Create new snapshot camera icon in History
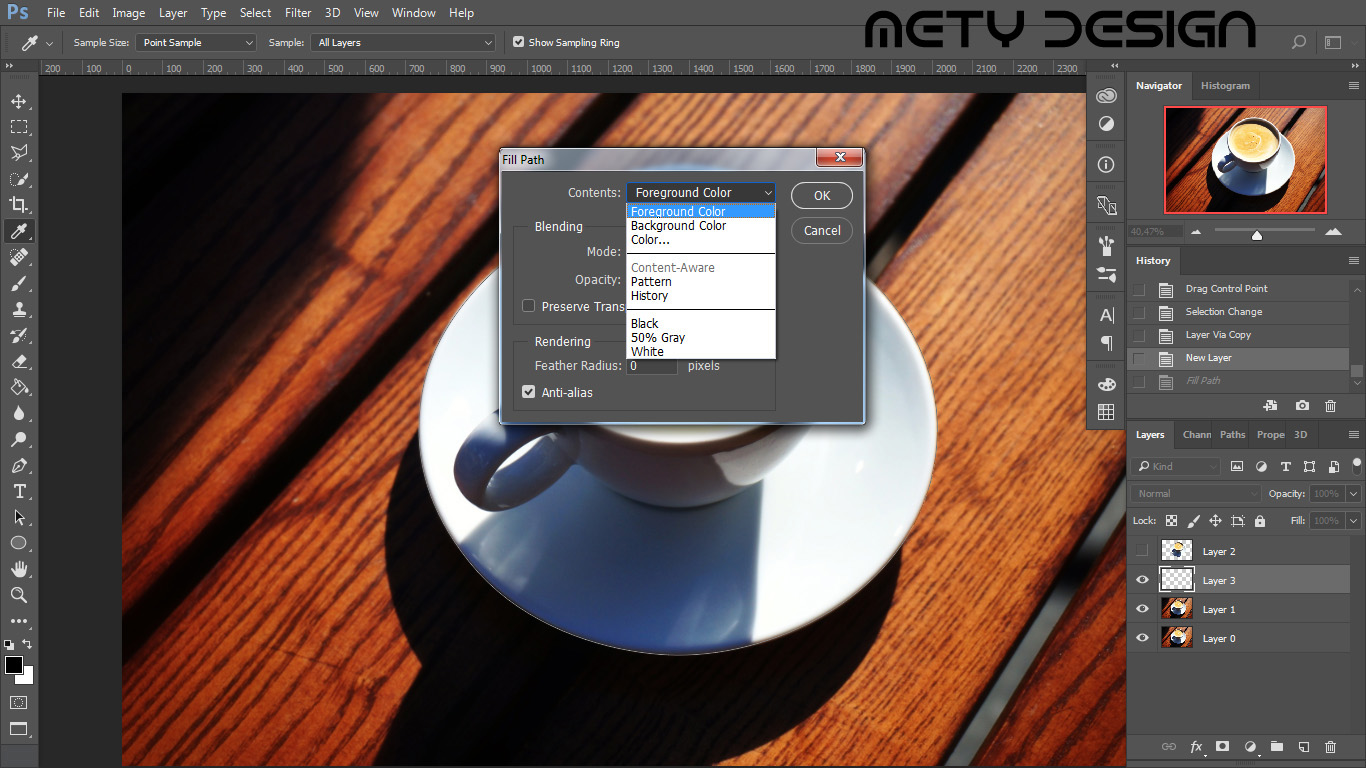The height and width of the screenshot is (768, 1366). pos(1302,406)
